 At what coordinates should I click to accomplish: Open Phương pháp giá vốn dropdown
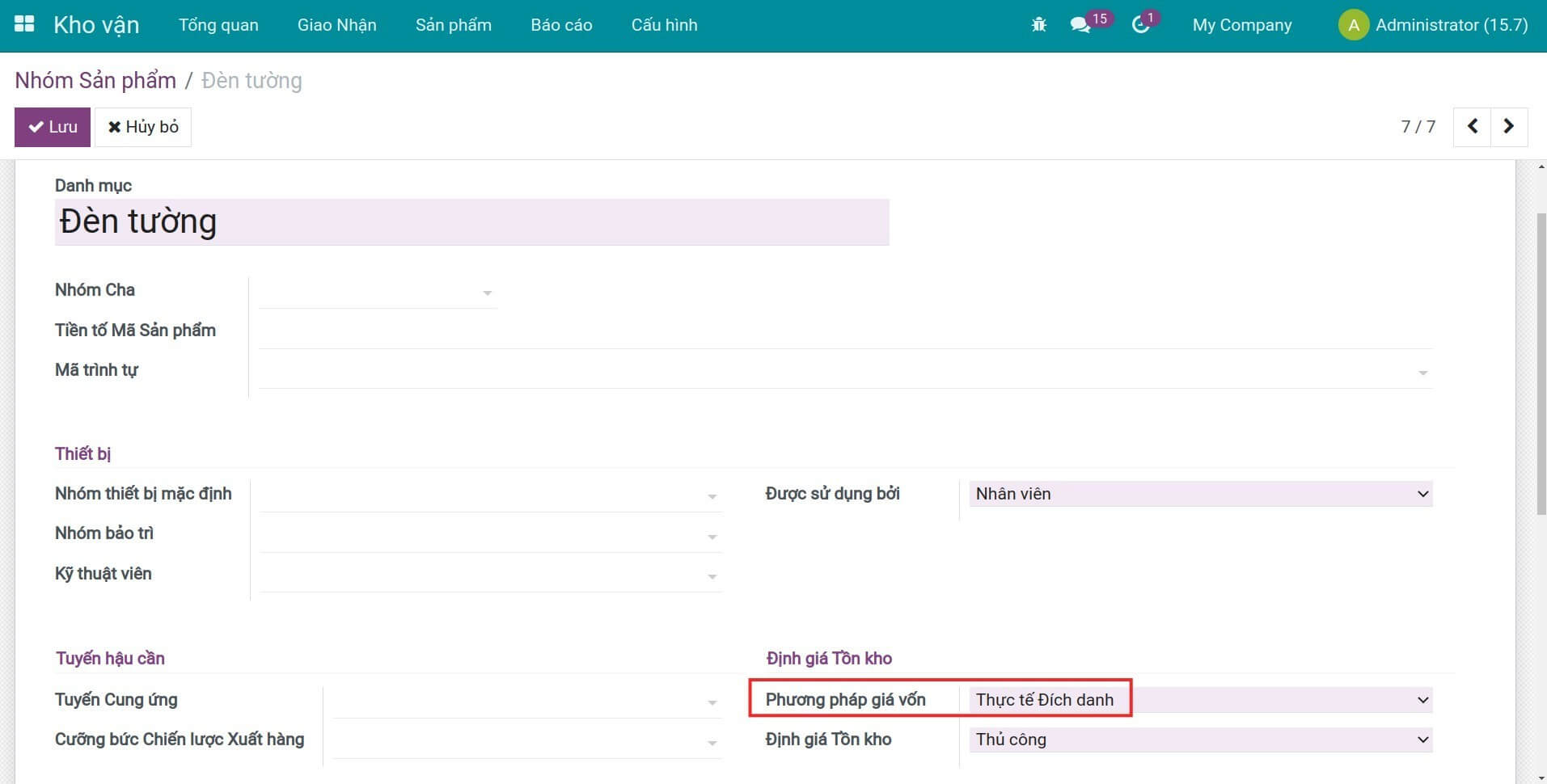click(1200, 700)
